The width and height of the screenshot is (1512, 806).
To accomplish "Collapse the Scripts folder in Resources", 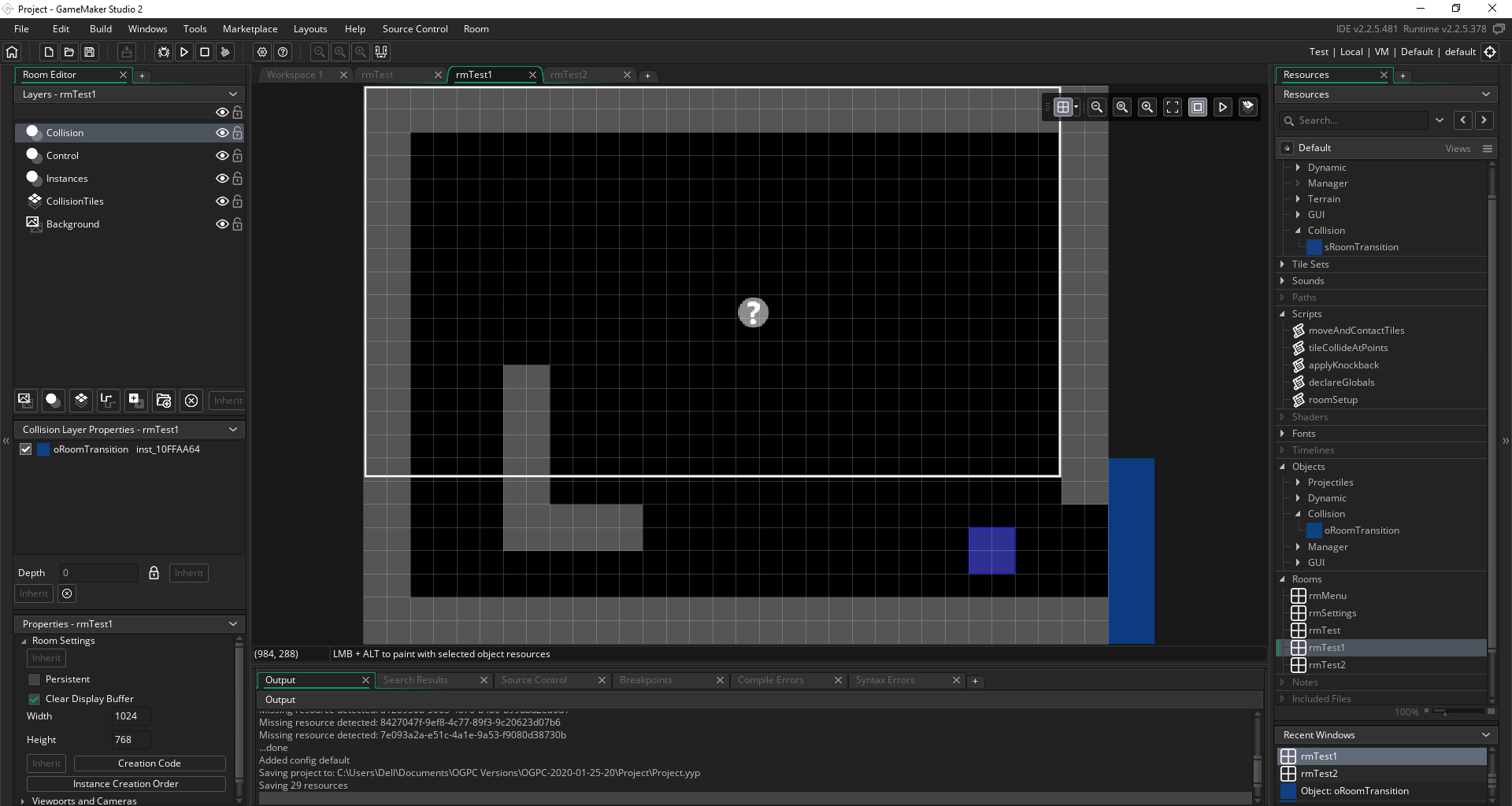I will (x=1283, y=314).
